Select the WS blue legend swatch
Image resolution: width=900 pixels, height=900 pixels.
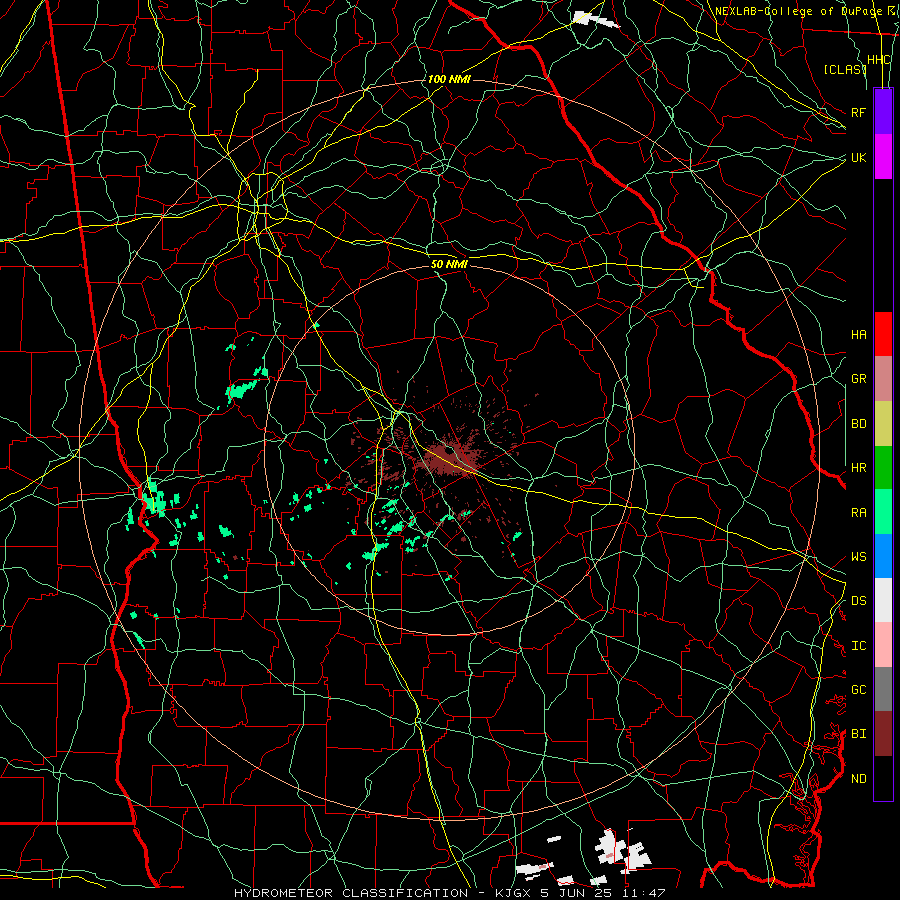(883, 556)
